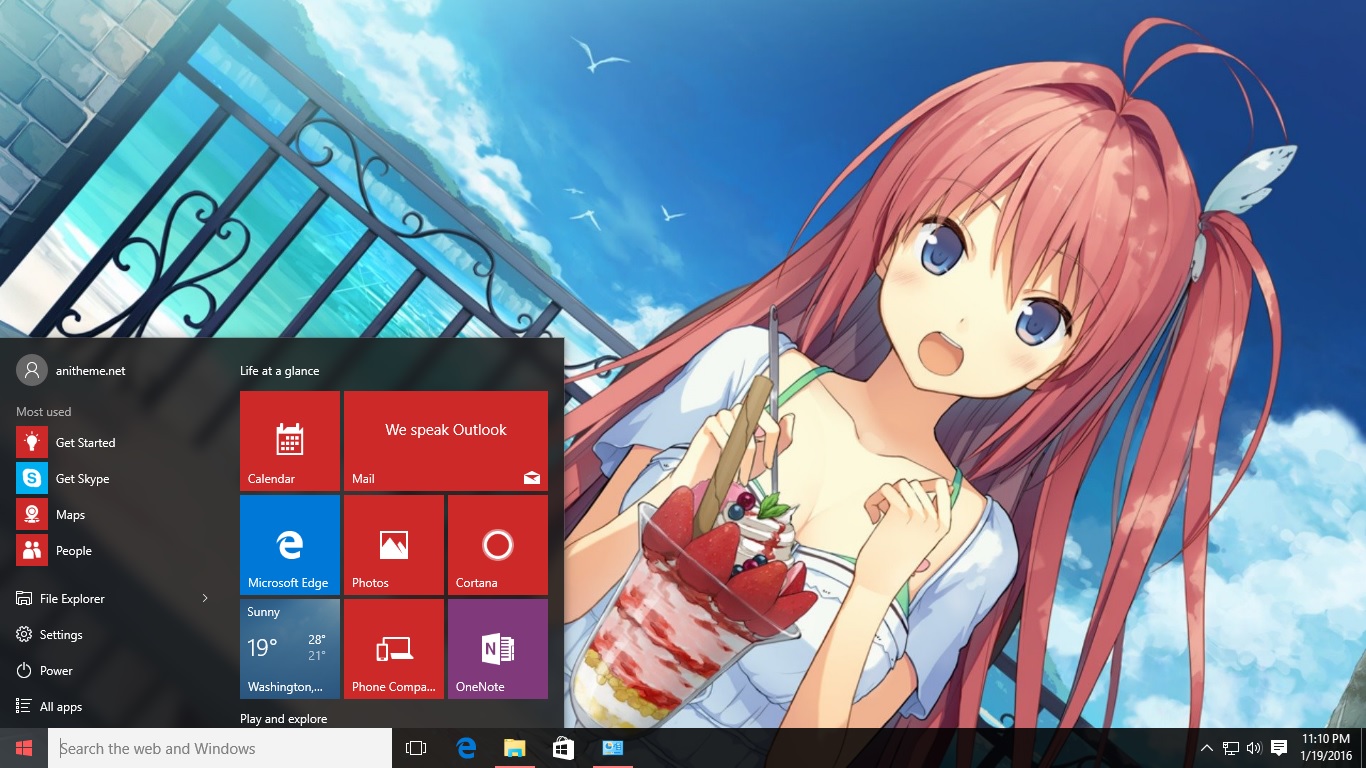This screenshot has width=1366, height=768.
Task: Open Task View on the taskbar
Action: 416,748
